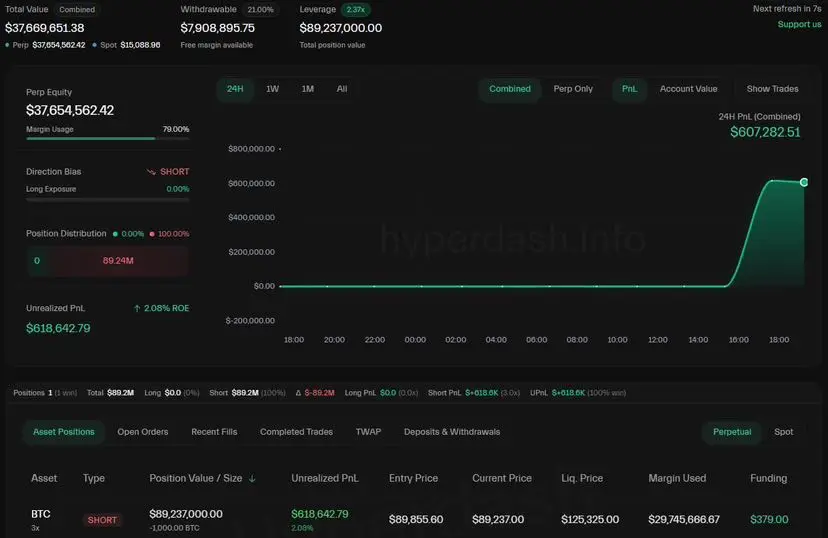
Task: Click the green dot beside Perp value
Action: click(7, 45)
